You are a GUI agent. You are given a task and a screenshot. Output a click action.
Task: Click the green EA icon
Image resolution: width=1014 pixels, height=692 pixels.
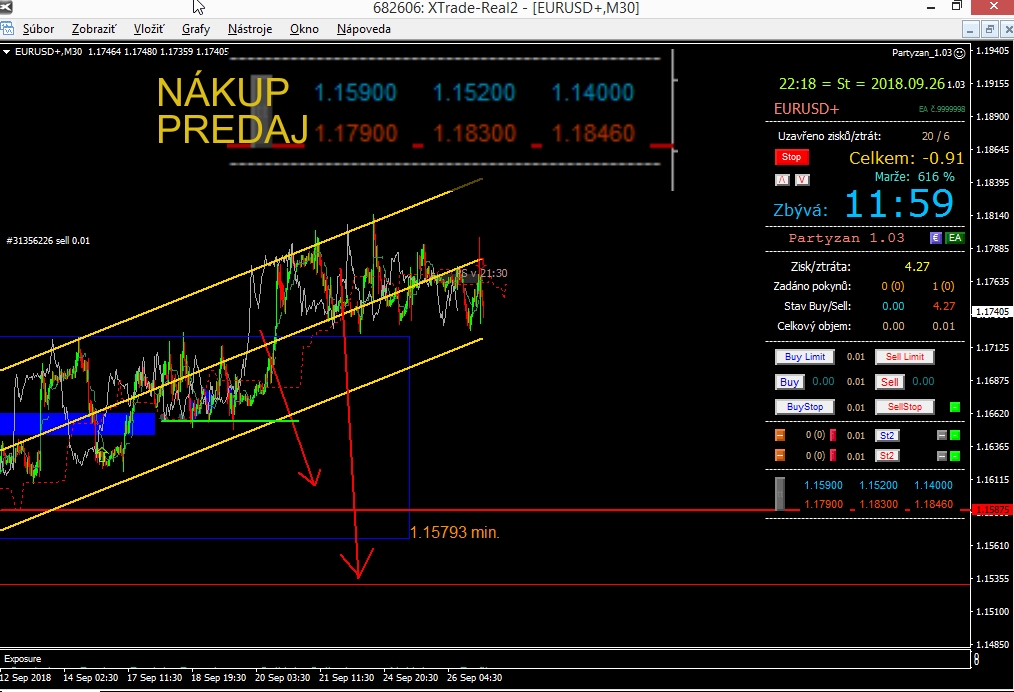tap(955, 237)
